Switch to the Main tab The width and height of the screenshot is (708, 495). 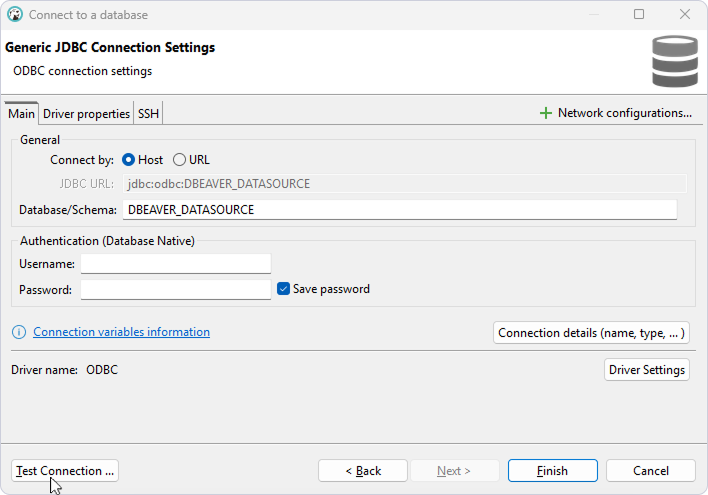[21, 114]
